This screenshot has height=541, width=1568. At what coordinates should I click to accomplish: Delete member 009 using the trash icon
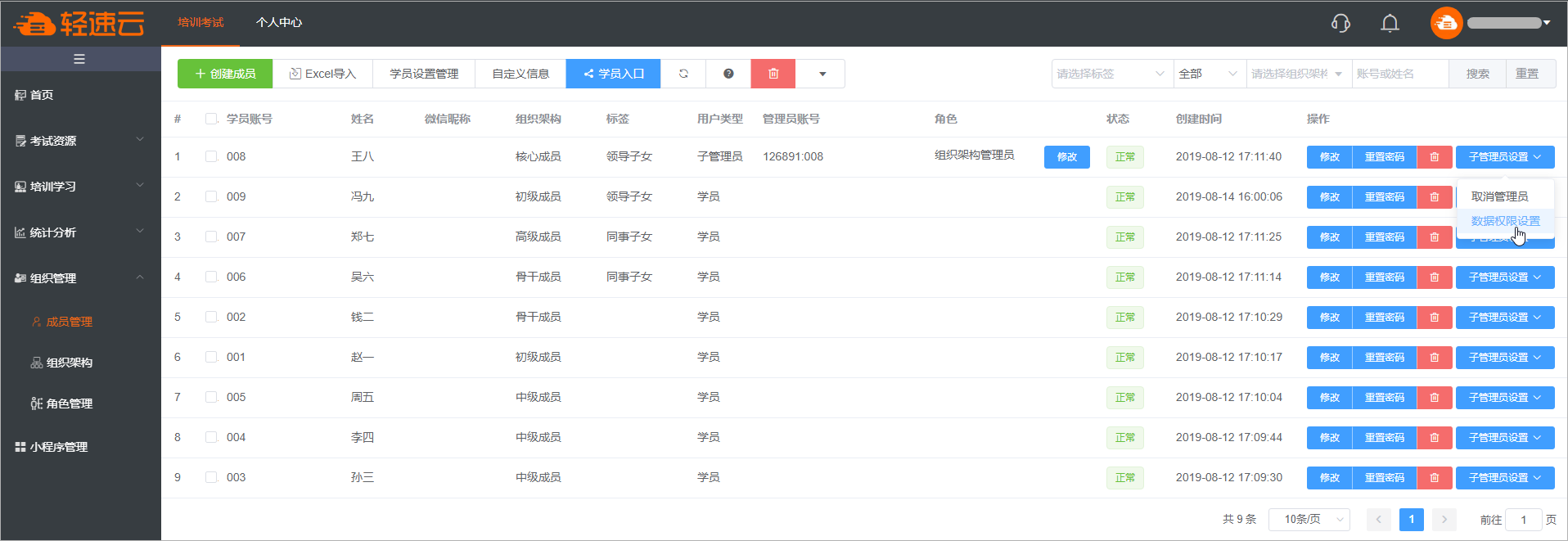[x=1434, y=197]
